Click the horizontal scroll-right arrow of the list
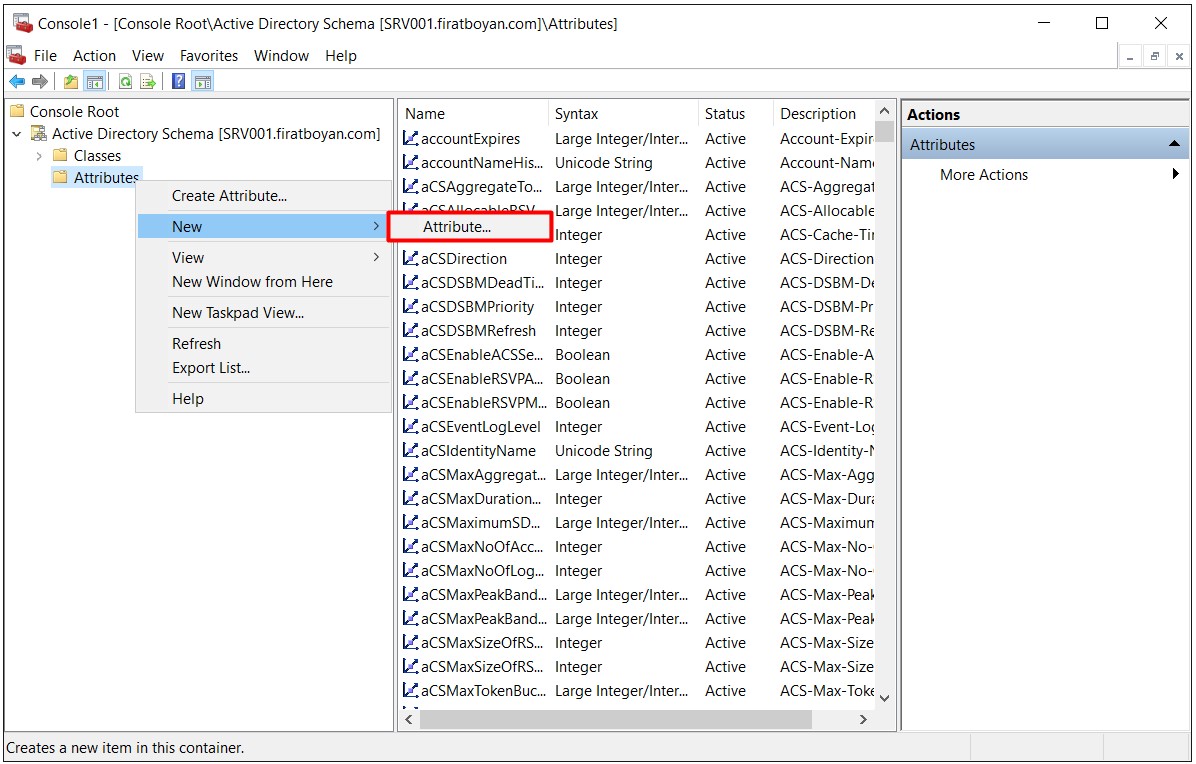The height and width of the screenshot is (764, 1196). click(x=863, y=719)
